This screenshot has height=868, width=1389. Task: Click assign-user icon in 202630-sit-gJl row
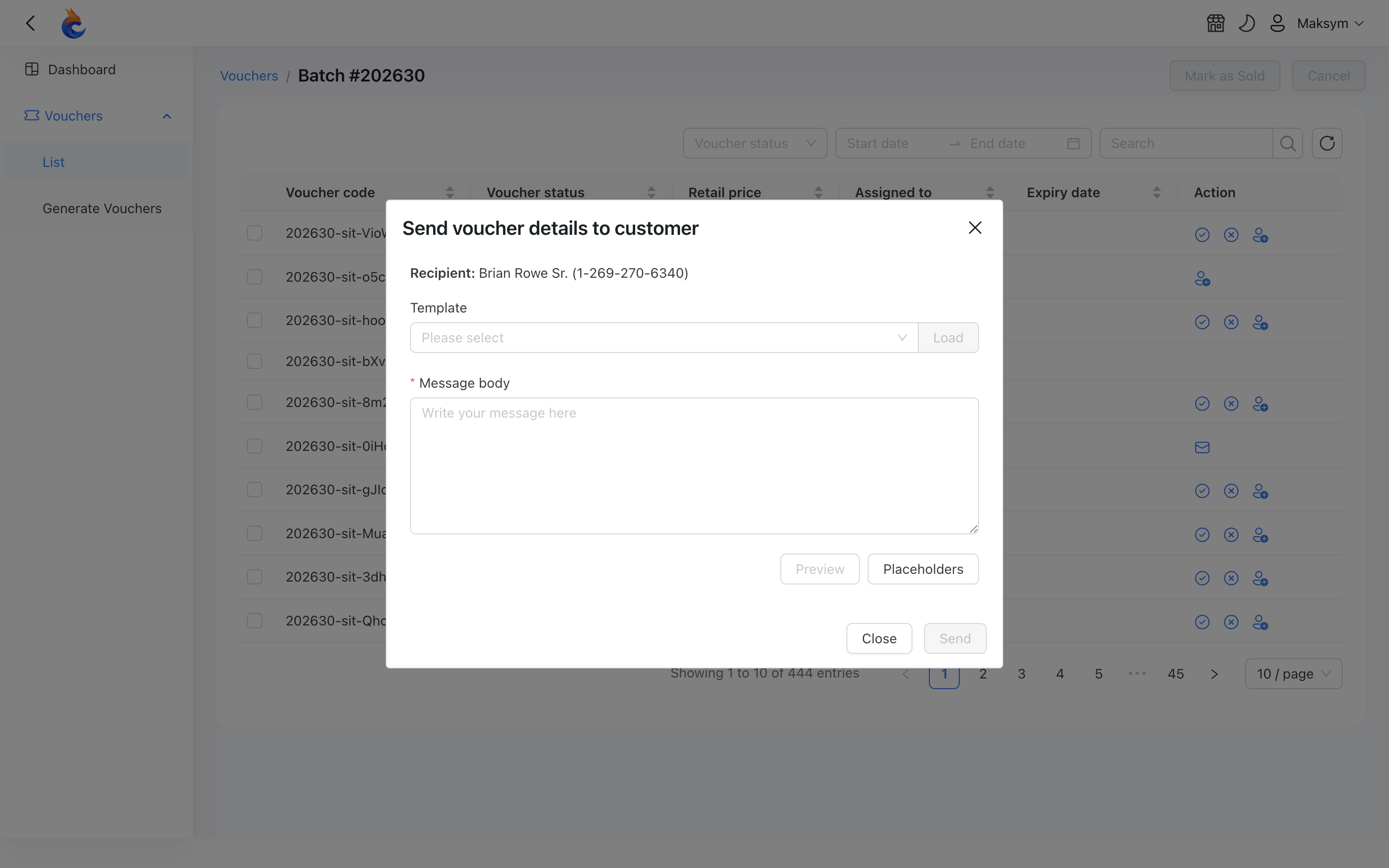(1260, 491)
